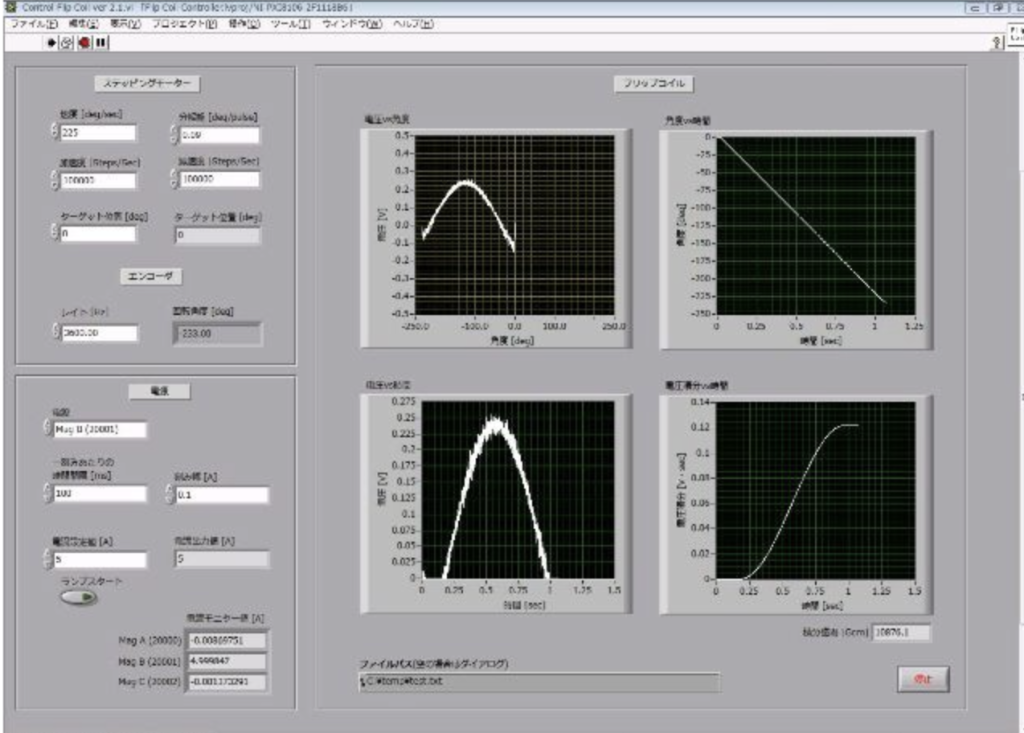1024x733 pixels.
Task: Open the ツール(T) menu
Action: pos(291,24)
